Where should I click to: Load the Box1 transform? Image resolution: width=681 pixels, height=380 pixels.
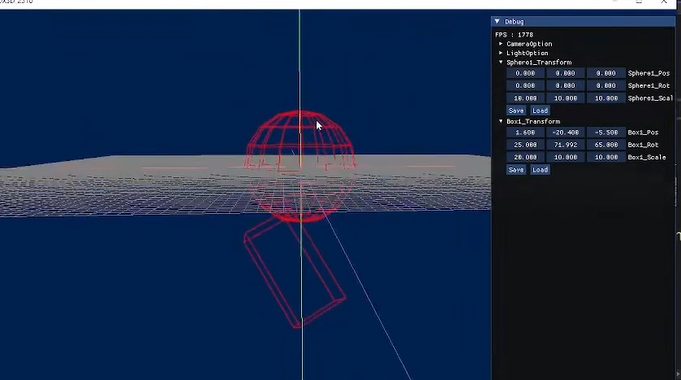[540, 170]
